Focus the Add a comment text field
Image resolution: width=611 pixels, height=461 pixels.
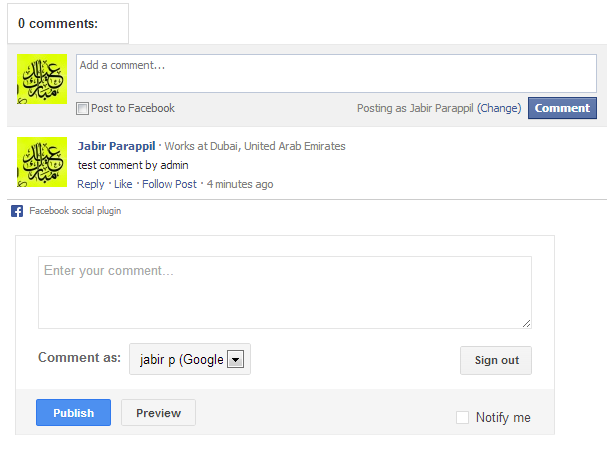336,73
